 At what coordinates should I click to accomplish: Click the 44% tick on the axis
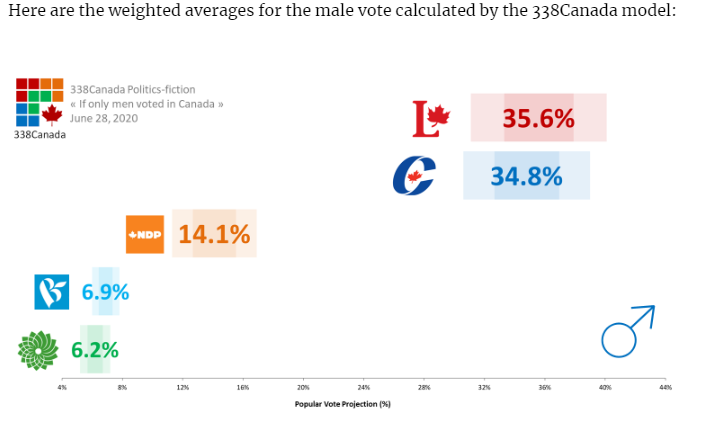(666, 387)
